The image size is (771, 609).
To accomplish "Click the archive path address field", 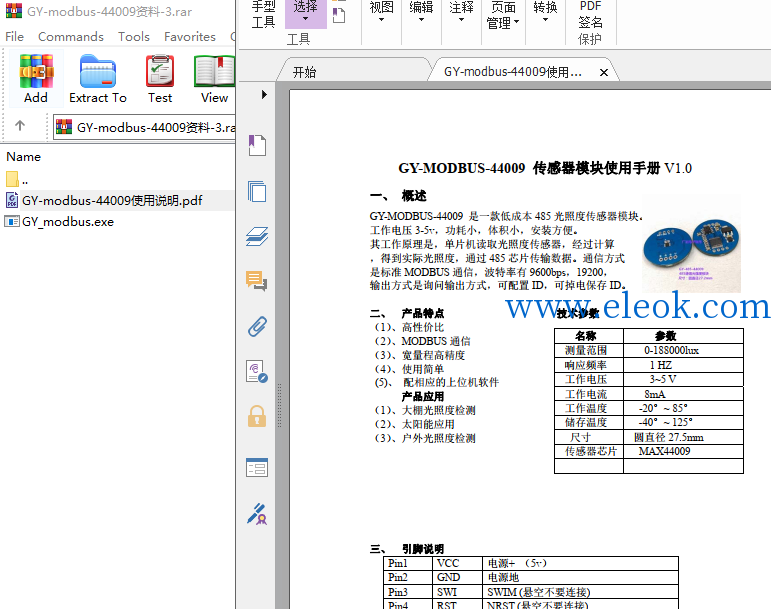I will point(144,127).
